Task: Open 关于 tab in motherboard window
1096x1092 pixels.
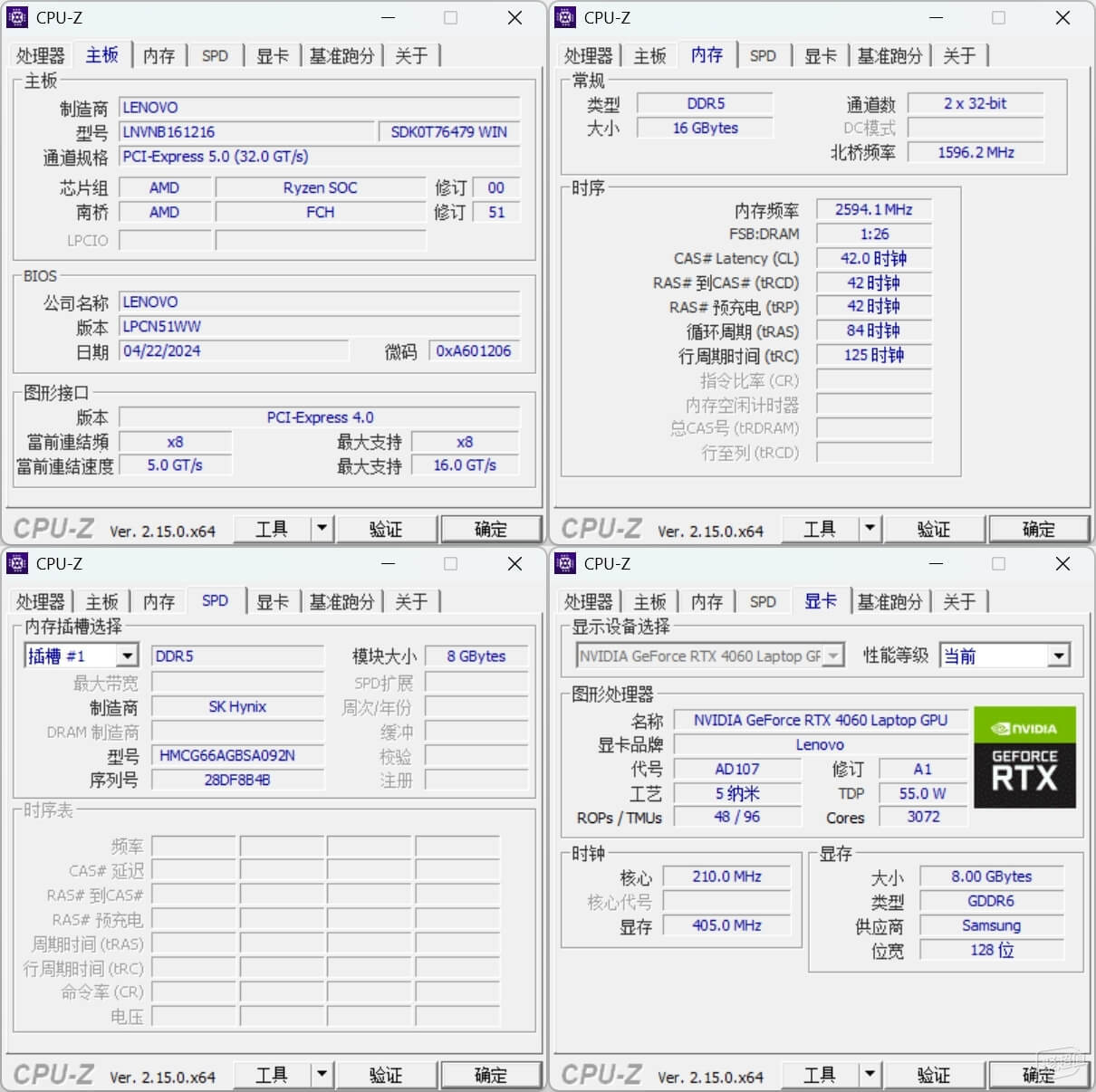Action: coord(411,56)
